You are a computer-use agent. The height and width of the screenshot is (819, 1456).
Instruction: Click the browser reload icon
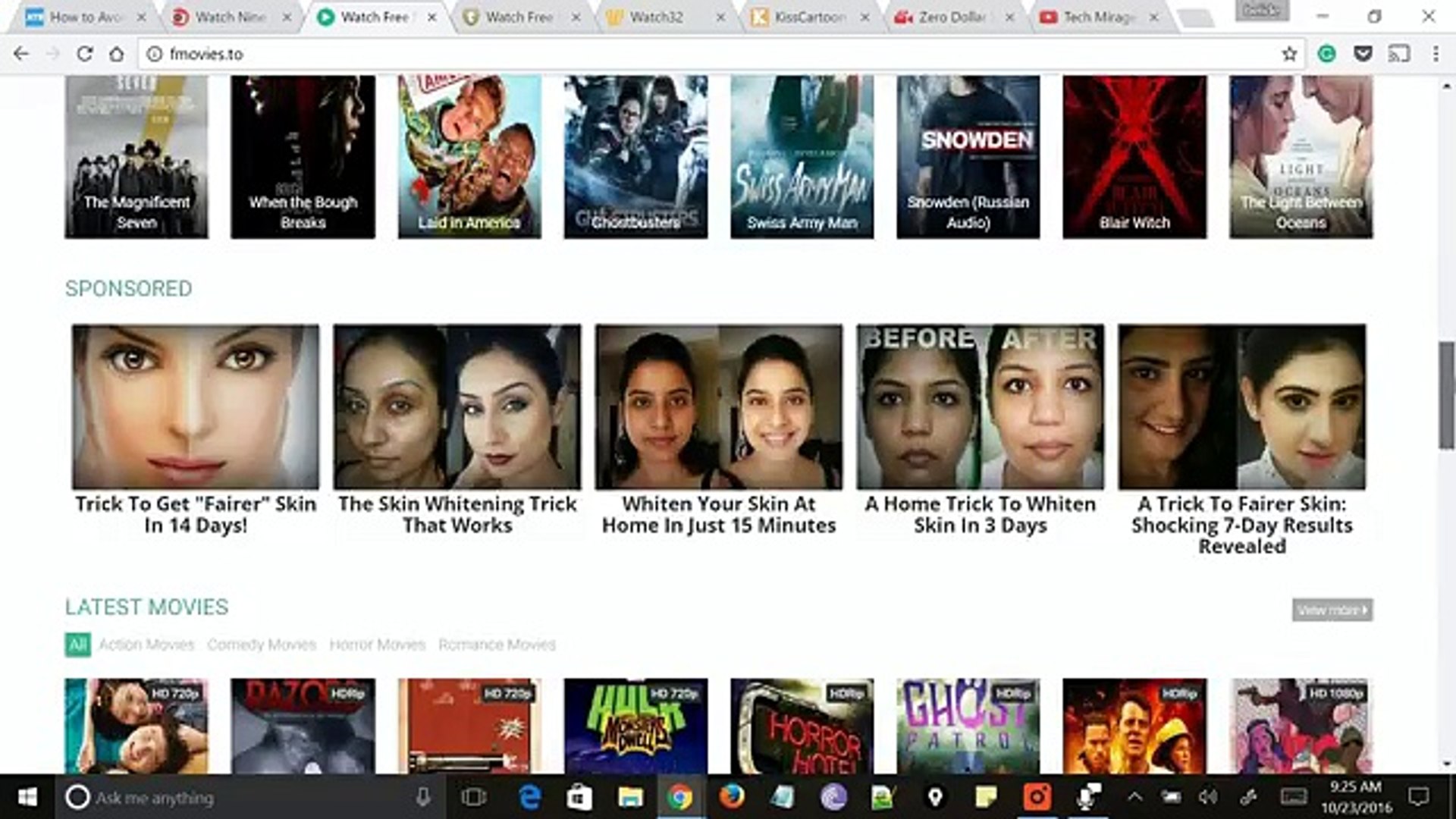pos(84,54)
